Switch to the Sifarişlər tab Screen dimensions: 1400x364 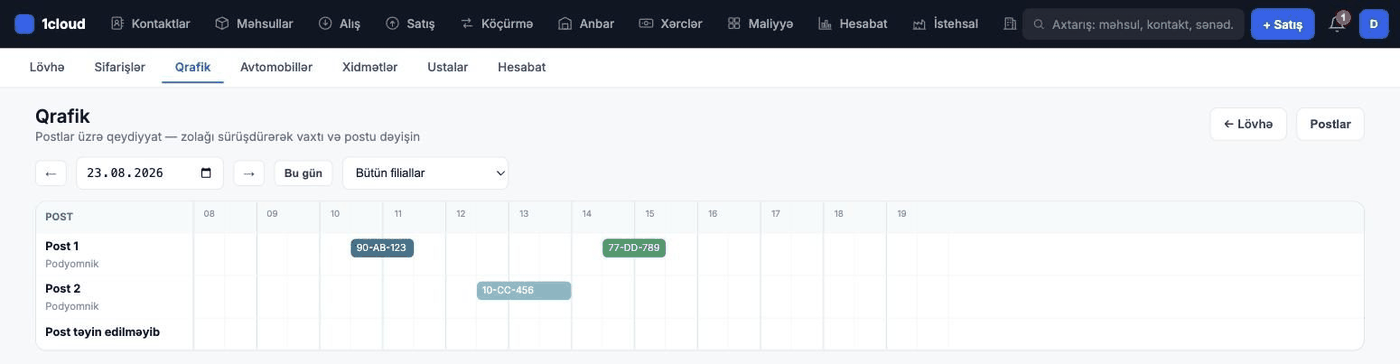120,67
